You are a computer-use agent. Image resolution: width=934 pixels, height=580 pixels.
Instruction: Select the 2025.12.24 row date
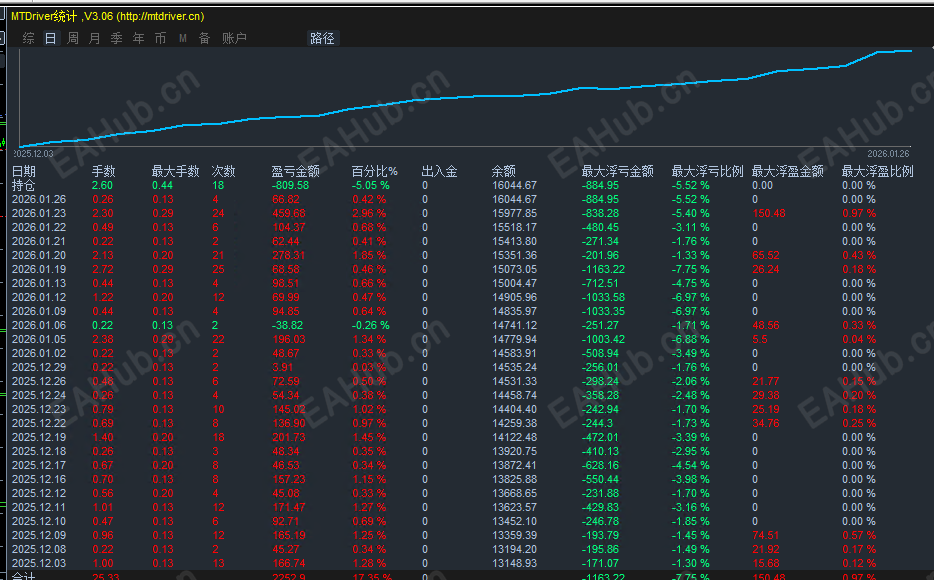[x=39, y=395]
